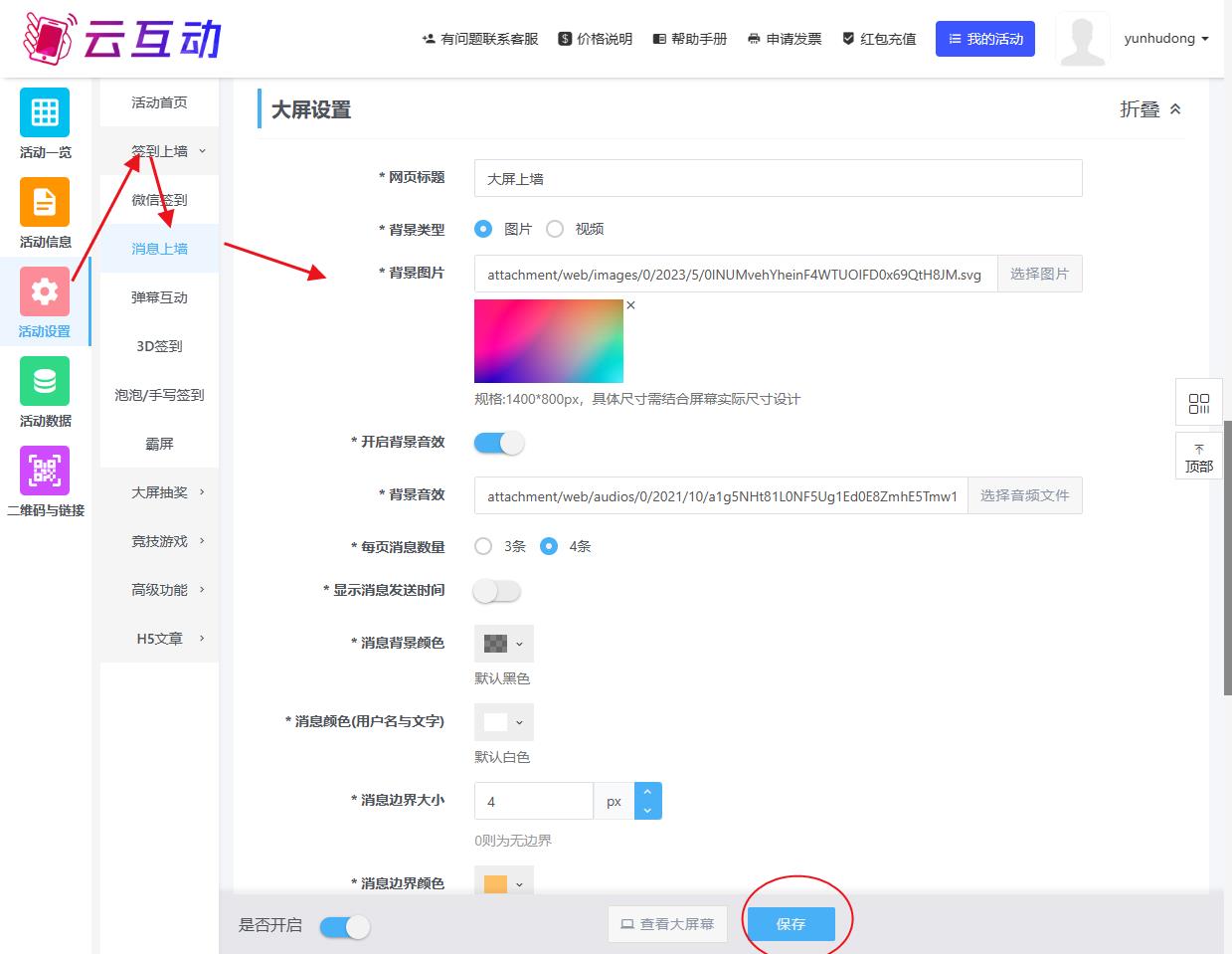The height and width of the screenshot is (954, 1232).
Task: Click the 活动设置 gear icon
Action: coord(45,292)
